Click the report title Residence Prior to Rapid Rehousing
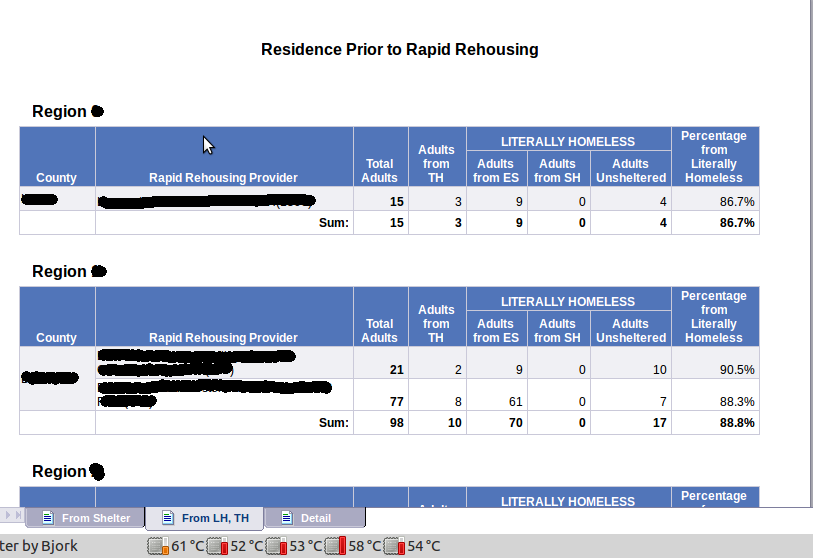813x558 pixels. (x=399, y=49)
